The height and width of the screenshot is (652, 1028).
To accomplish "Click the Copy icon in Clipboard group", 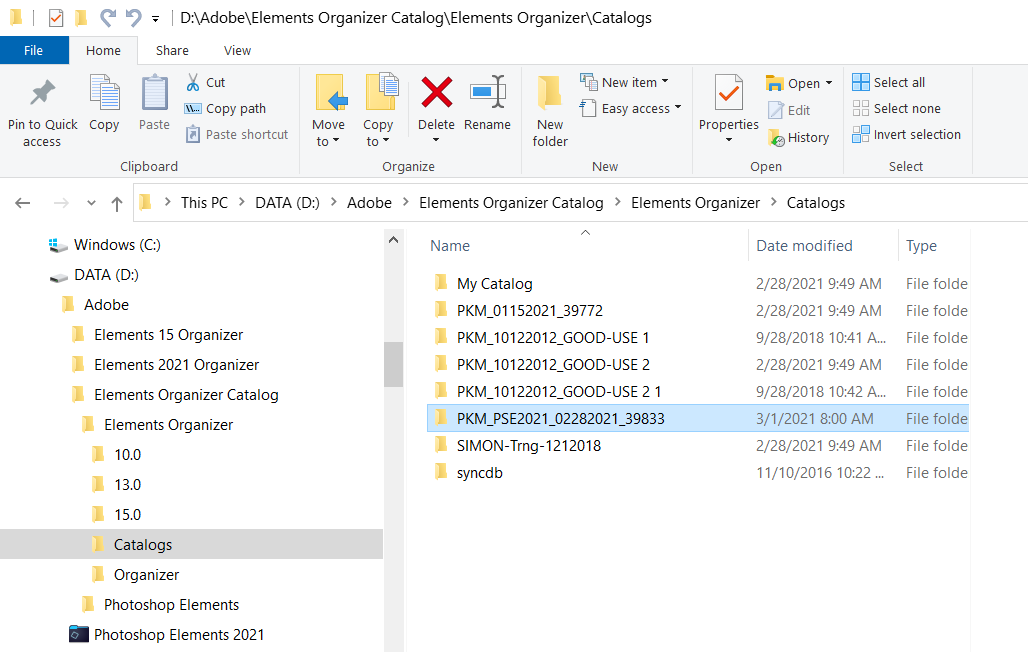I will pos(104,94).
